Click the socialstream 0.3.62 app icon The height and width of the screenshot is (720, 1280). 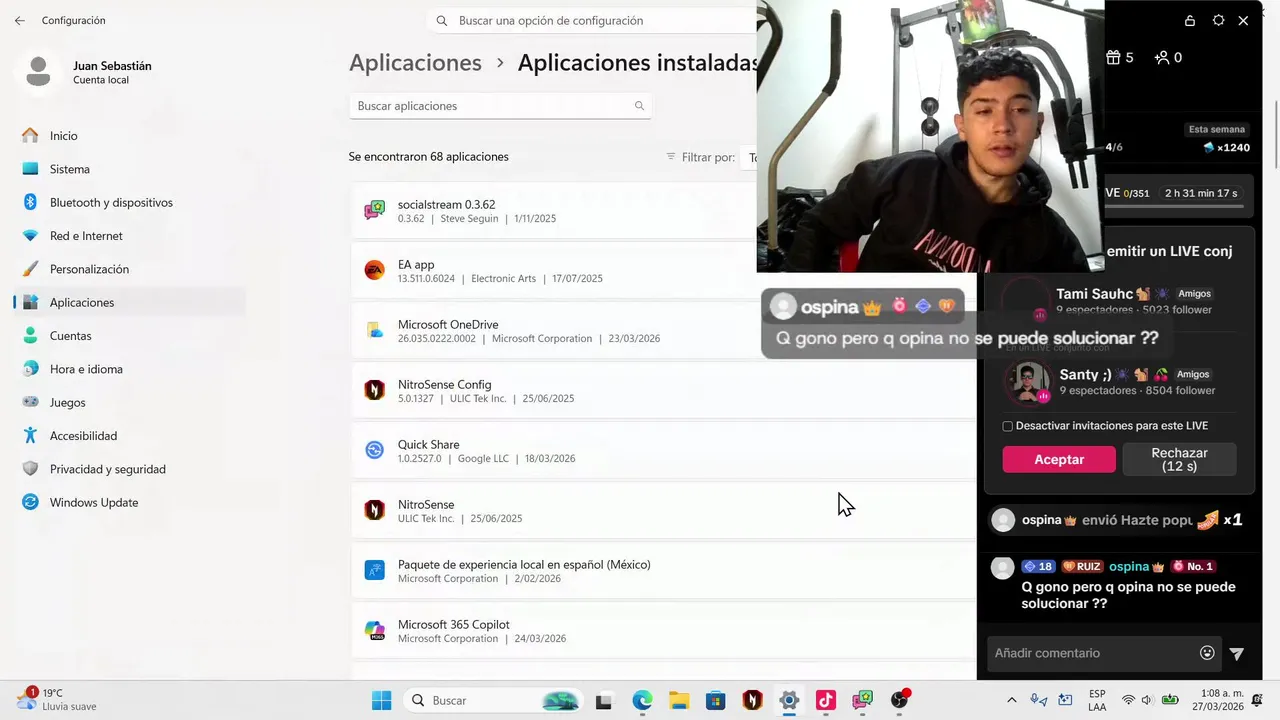[x=375, y=210]
